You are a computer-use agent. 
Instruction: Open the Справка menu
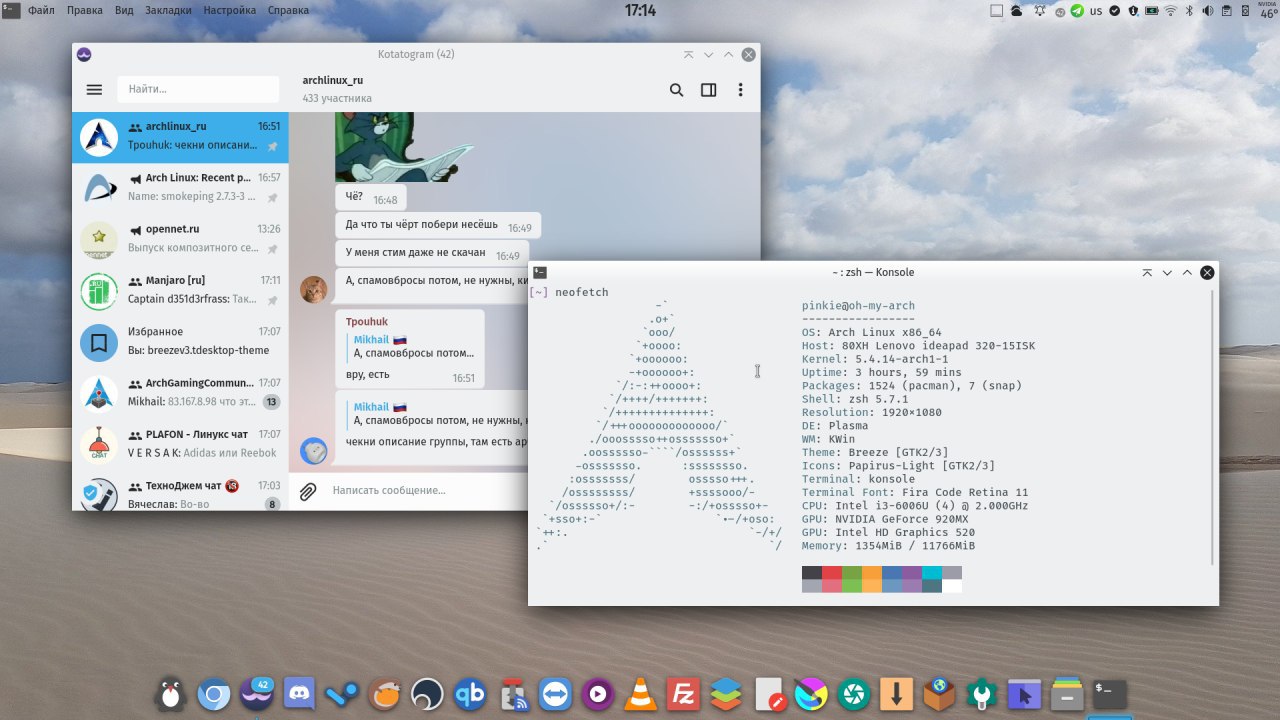[x=288, y=11]
